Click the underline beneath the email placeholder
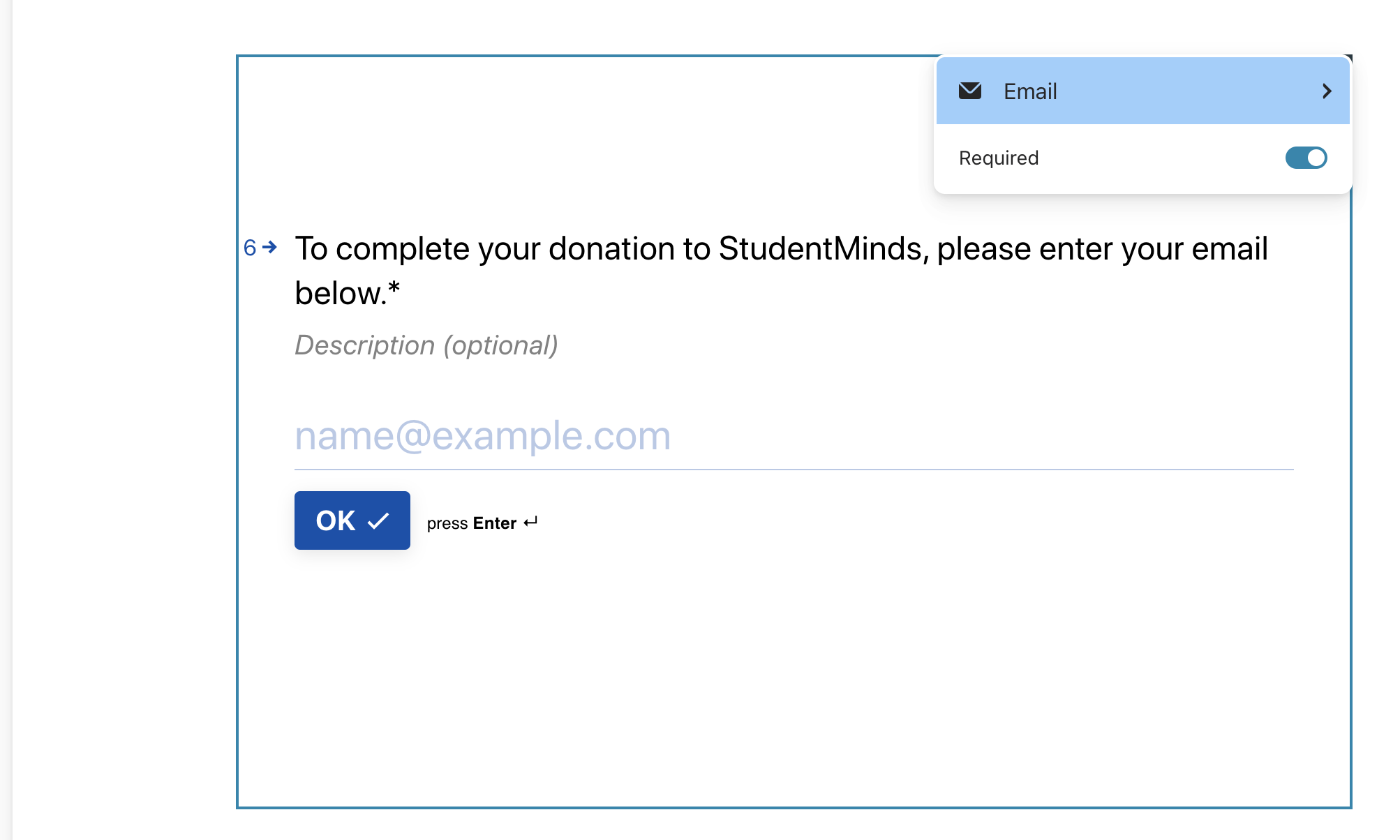 click(x=794, y=470)
